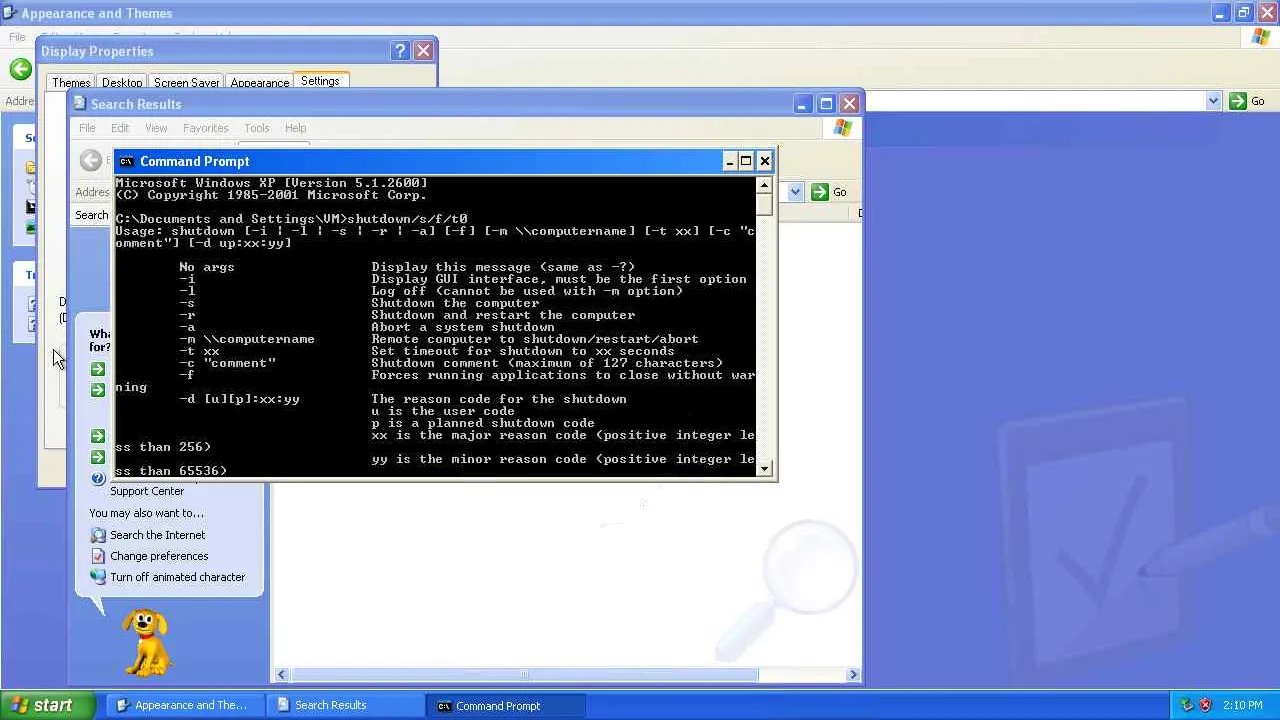The height and width of the screenshot is (720, 1280).
Task: Click the Support Center link
Action: click(x=147, y=491)
